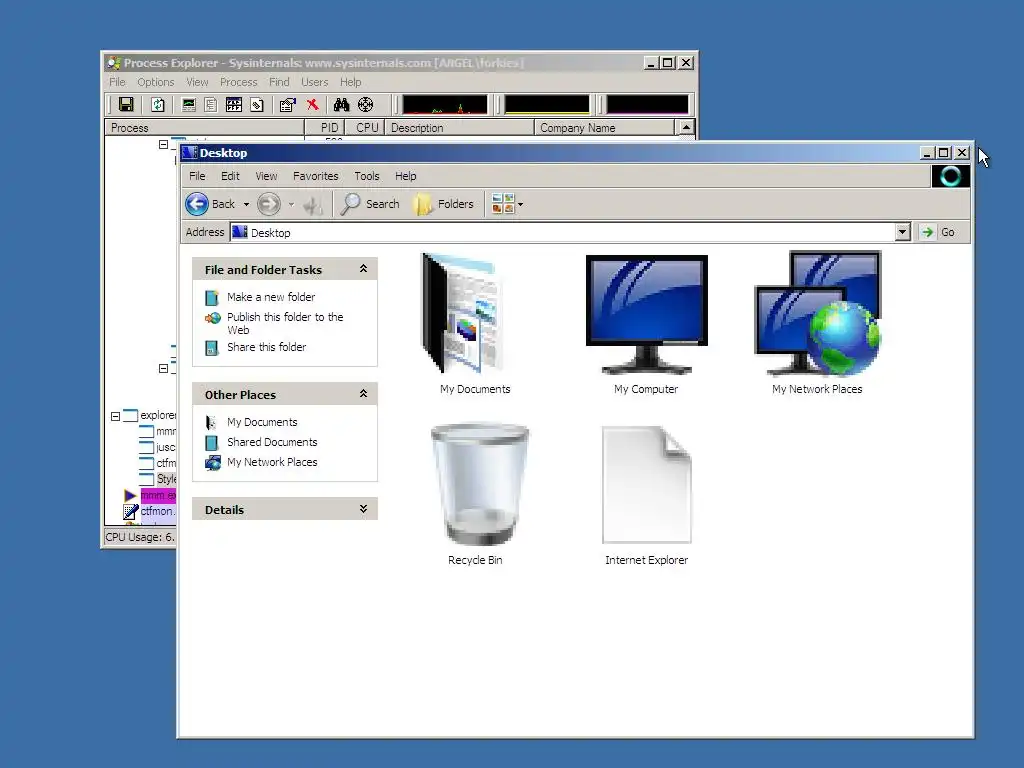This screenshot has width=1024, height=768.
Task: Open System Information graph icon in Process Explorer
Action: [x=189, y=104]
